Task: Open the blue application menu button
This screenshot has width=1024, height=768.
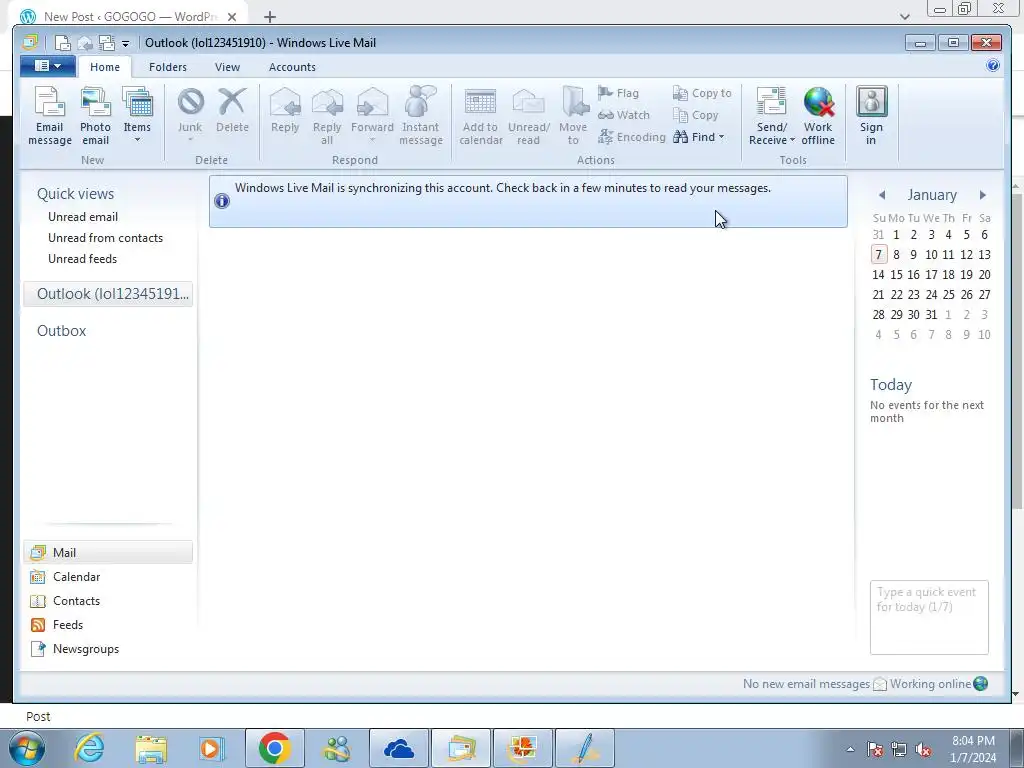Action: 48,66
